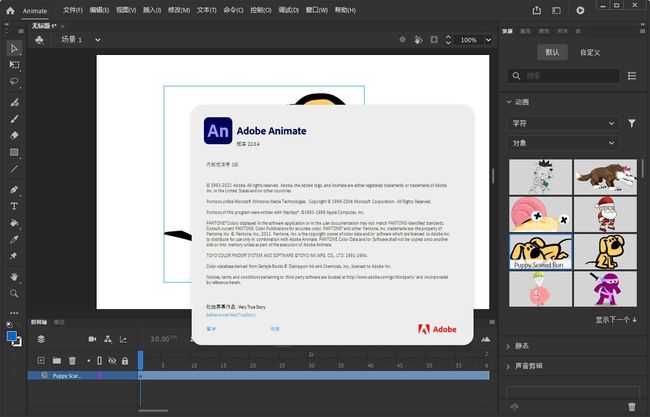
Task: Click the new folder icon in timeline
Action: pyautogui.click(x=57, y=361)
